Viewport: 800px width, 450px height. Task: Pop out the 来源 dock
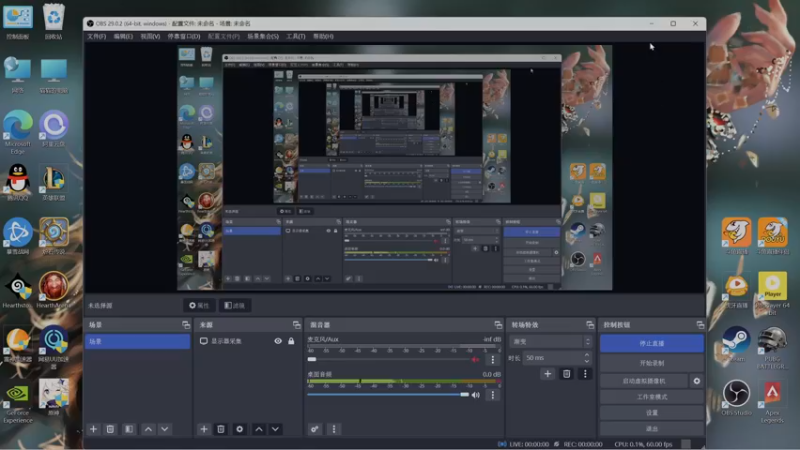point(296,325)
